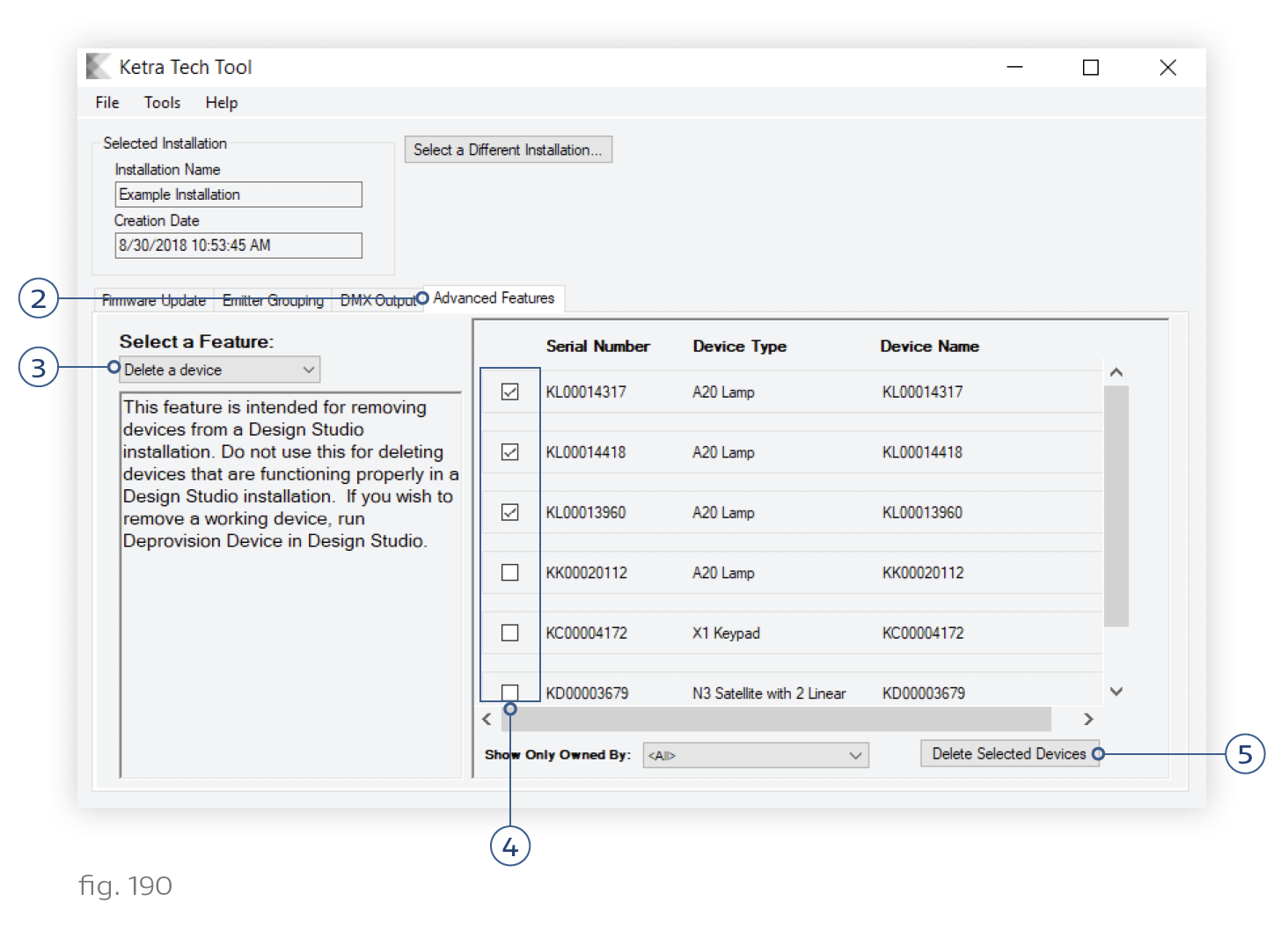Open the File menu

107,103
